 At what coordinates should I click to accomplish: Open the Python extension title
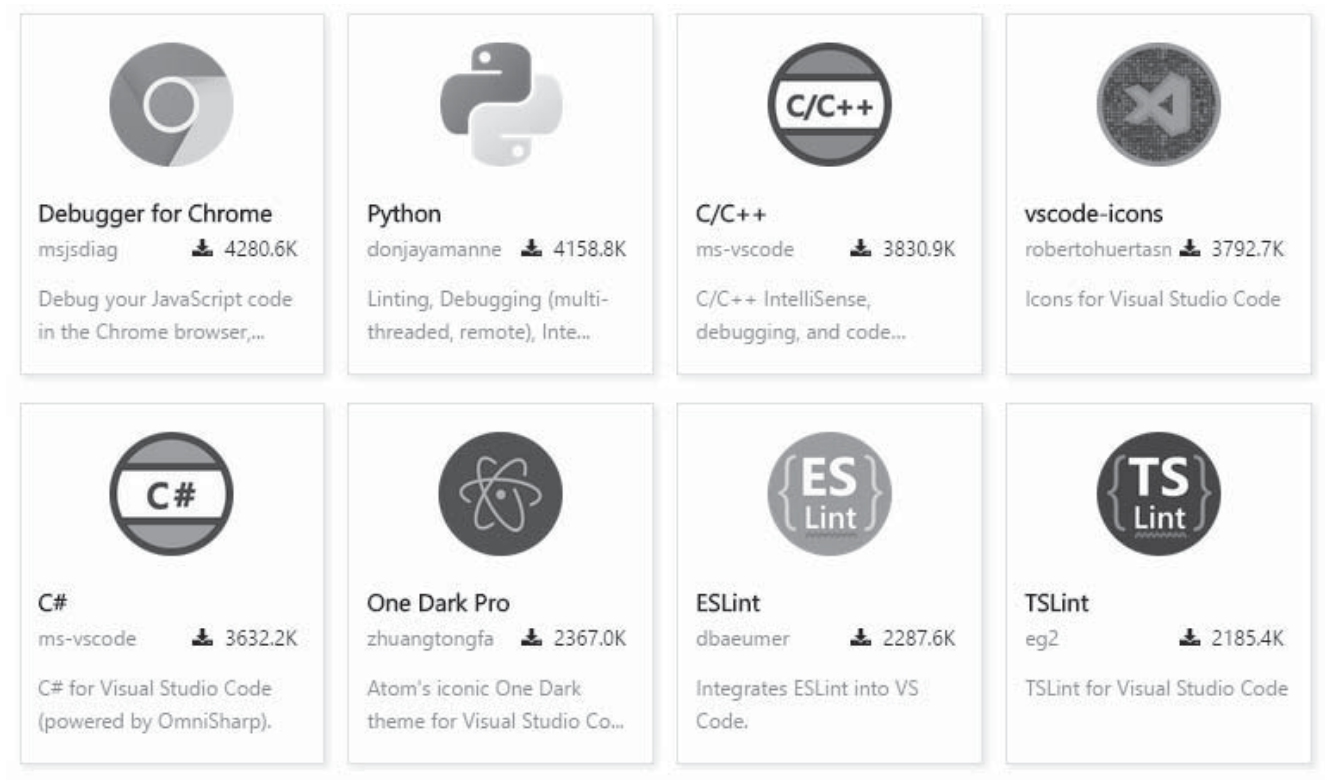pos(404,214)
